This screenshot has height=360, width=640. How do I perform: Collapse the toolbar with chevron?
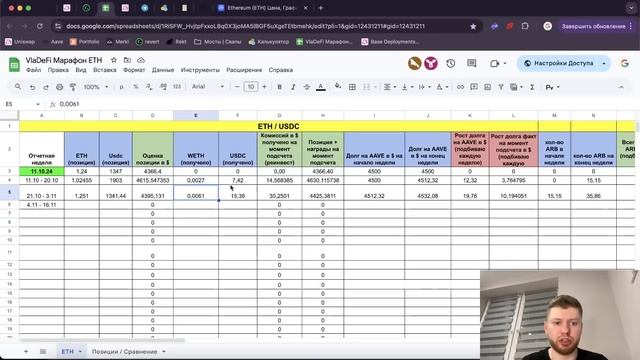coord(621,87)
